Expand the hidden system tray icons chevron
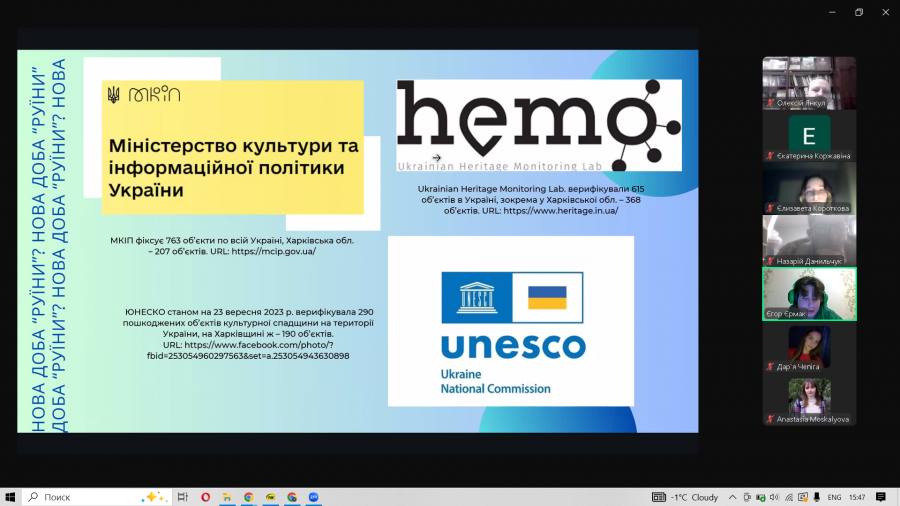 [732, 497]
